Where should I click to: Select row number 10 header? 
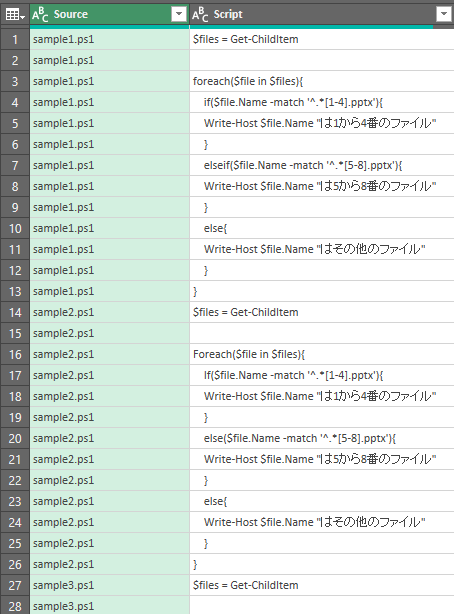tap(15, 228)
